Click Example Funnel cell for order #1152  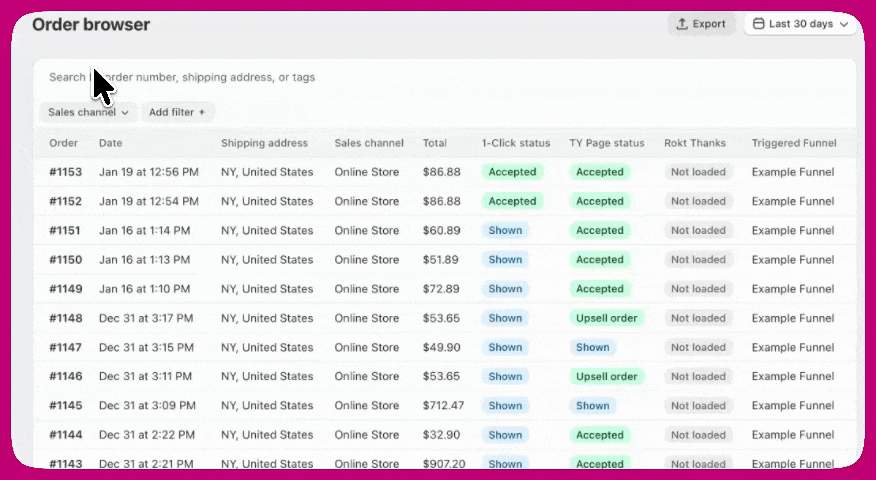793,201
